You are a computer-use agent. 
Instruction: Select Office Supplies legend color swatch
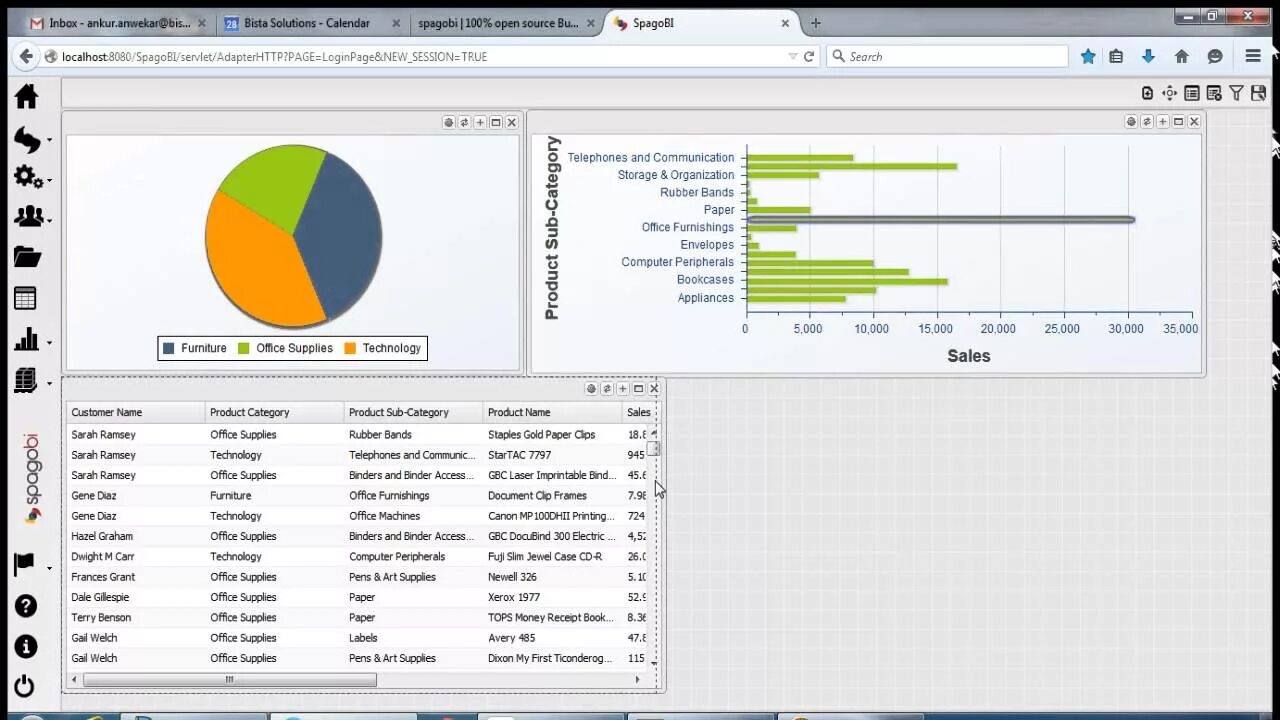click(244, 348)
